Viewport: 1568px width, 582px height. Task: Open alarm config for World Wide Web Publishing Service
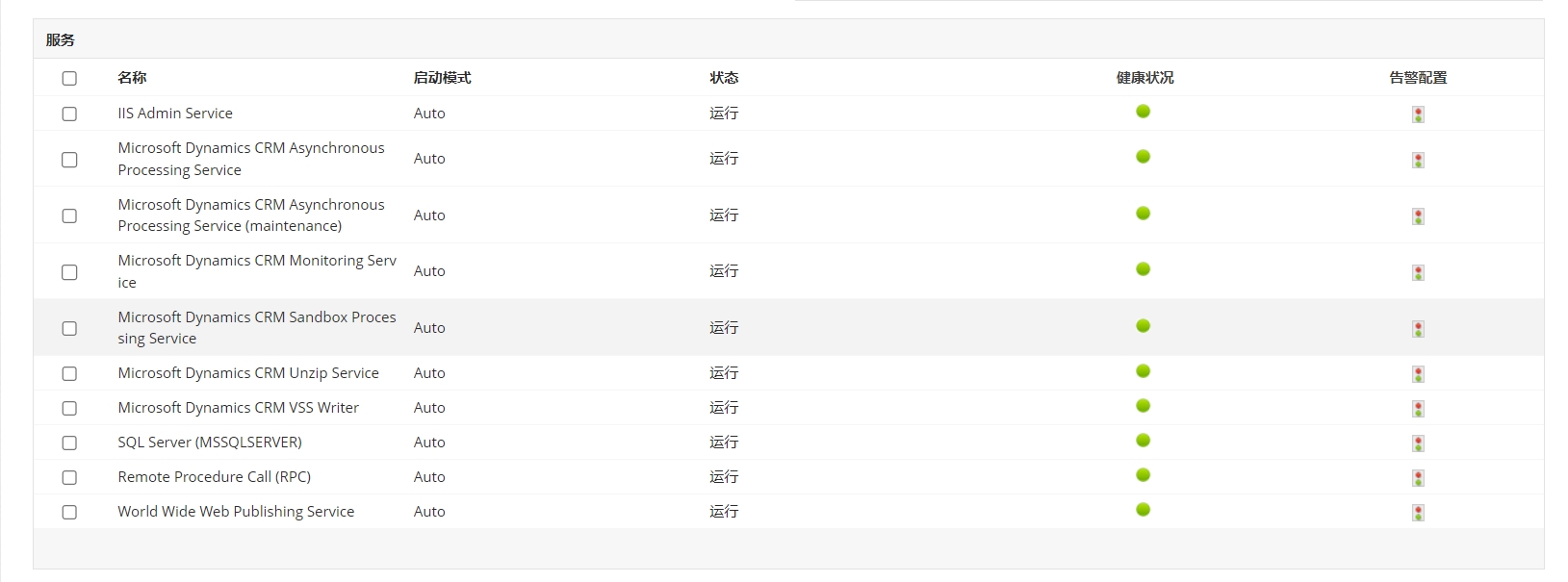[x=1418, y=513]
